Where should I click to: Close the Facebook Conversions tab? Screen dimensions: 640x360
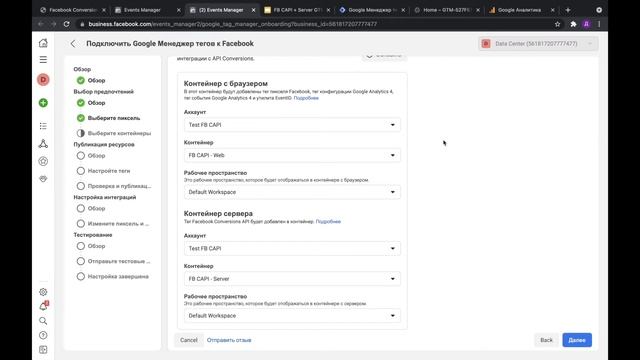[x=104, y=10]
